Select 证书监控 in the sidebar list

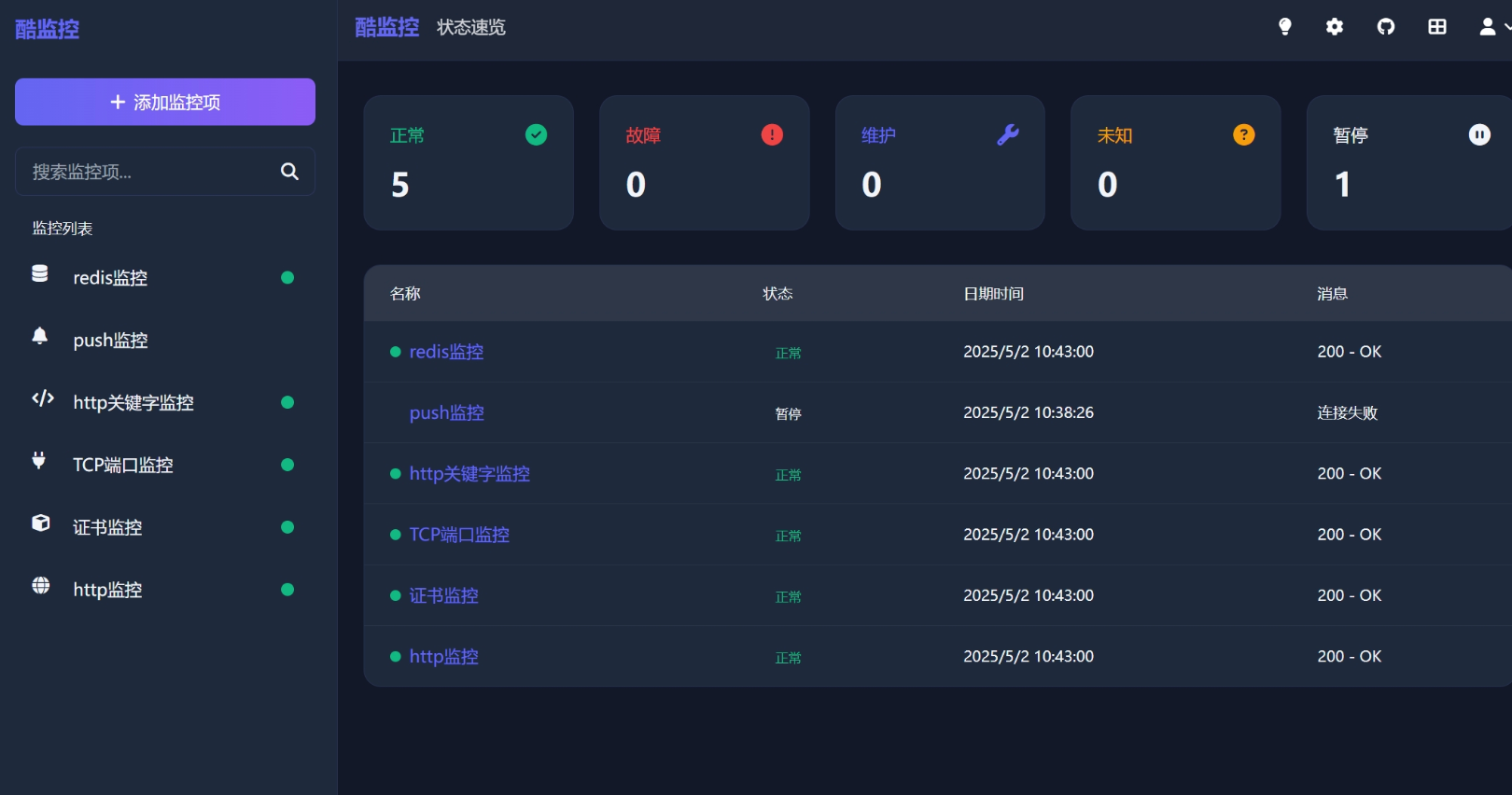coord(108,527)
